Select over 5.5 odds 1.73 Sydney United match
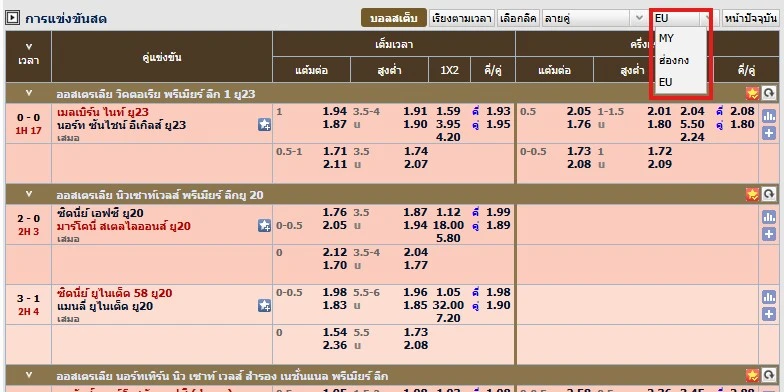Image resolution: width=784 pixels, height=392 pixels. (x=416, y=332)
